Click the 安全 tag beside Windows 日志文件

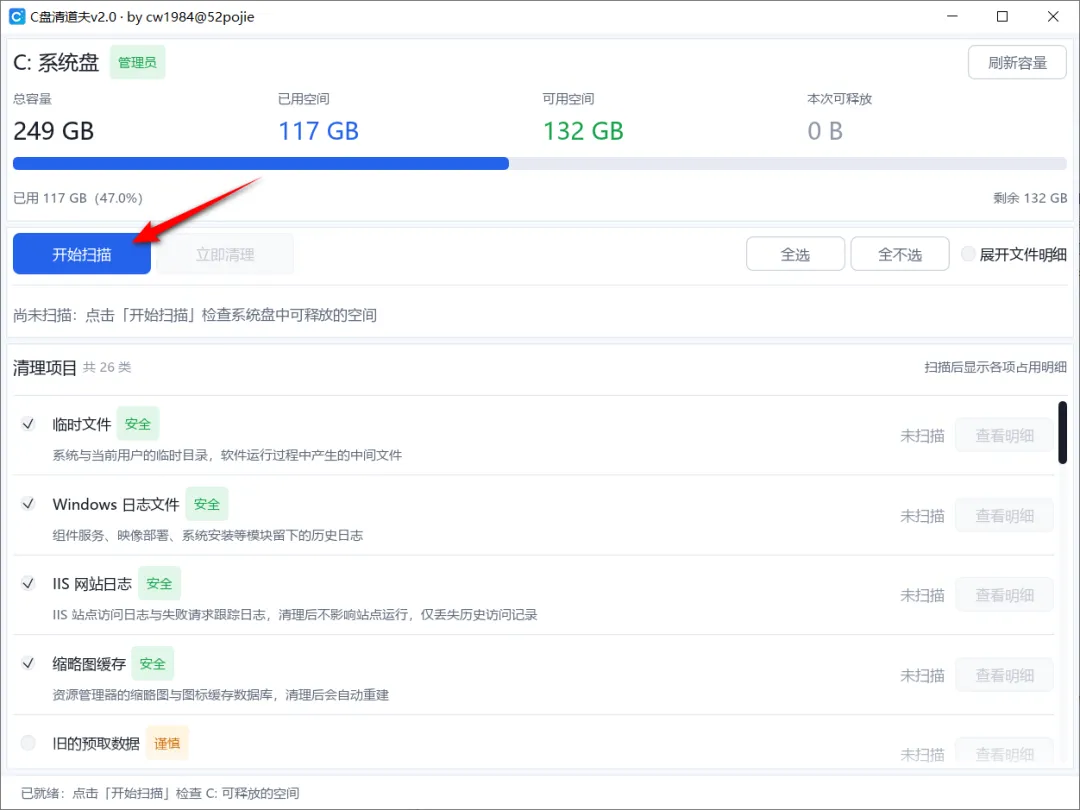pyautogui.click(x=207, y=504)
